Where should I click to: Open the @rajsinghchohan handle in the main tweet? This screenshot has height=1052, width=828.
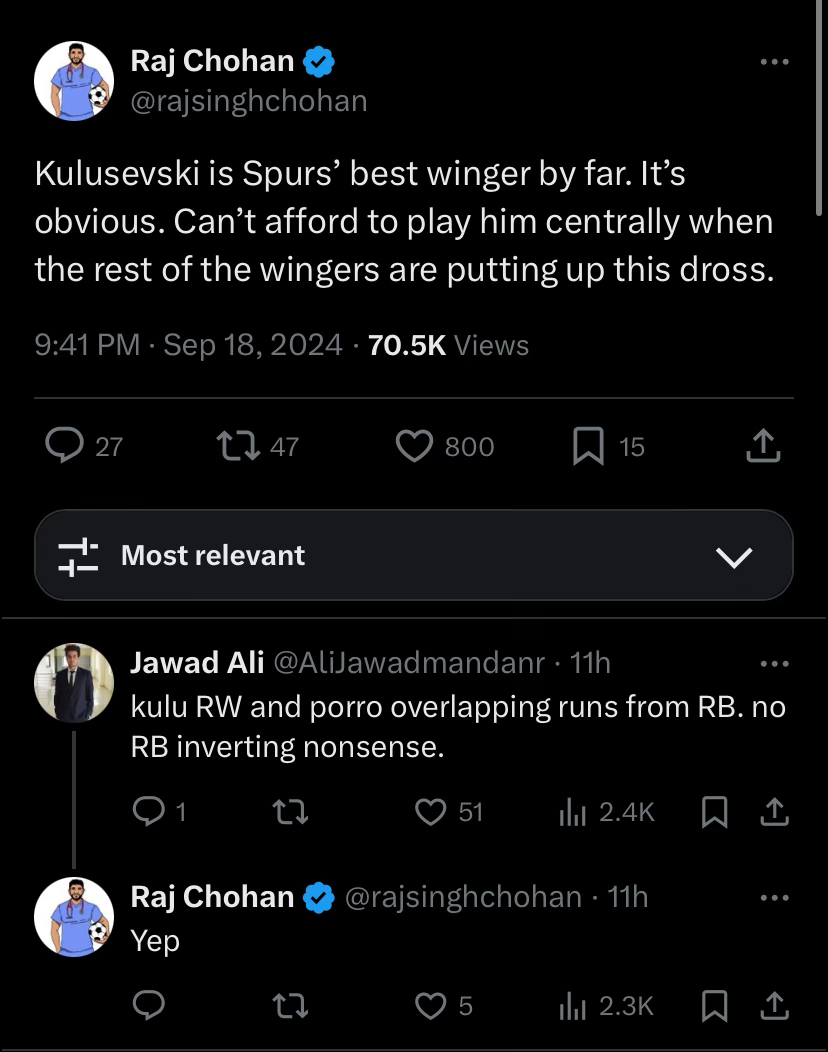coord(249,101)
